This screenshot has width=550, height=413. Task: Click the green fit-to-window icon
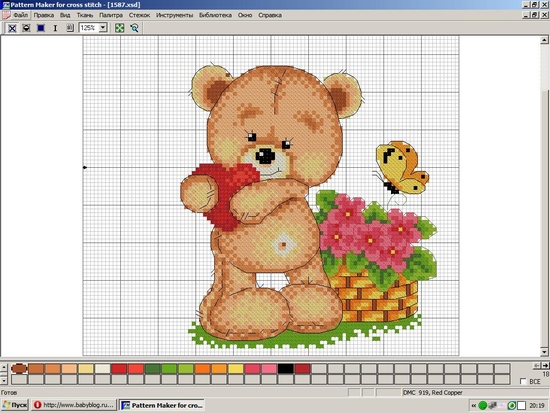click(120, 28)
